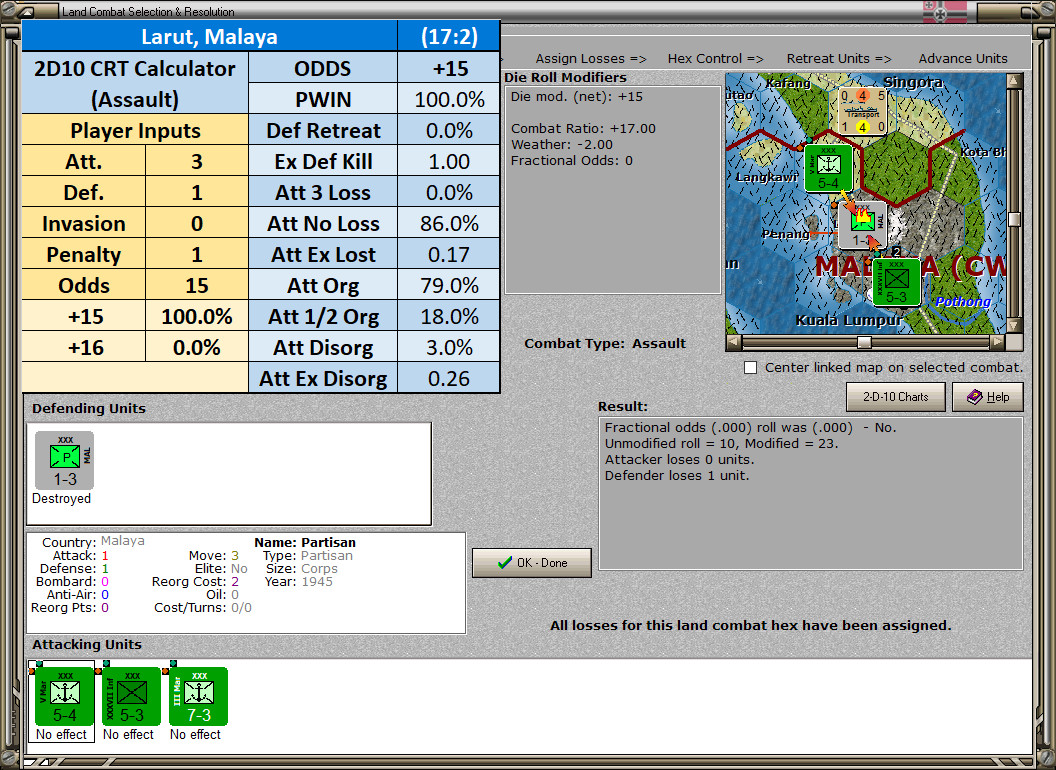1056x770 pixels.
Task: Click the Transport counter on the map
Action: (x=861, y=112)
